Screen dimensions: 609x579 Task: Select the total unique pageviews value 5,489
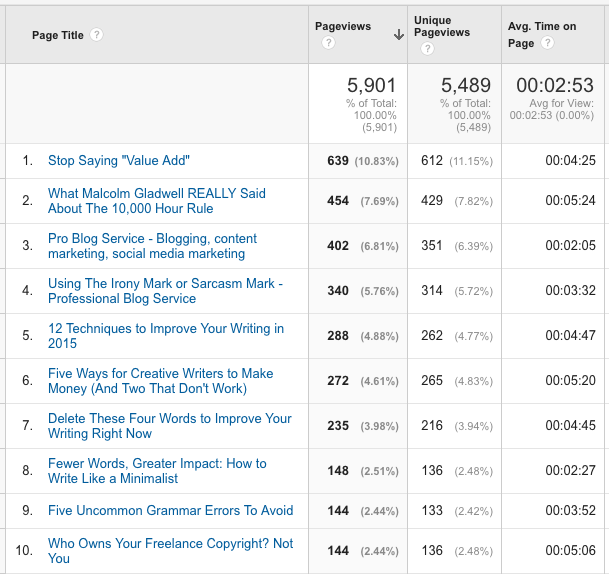466,85
